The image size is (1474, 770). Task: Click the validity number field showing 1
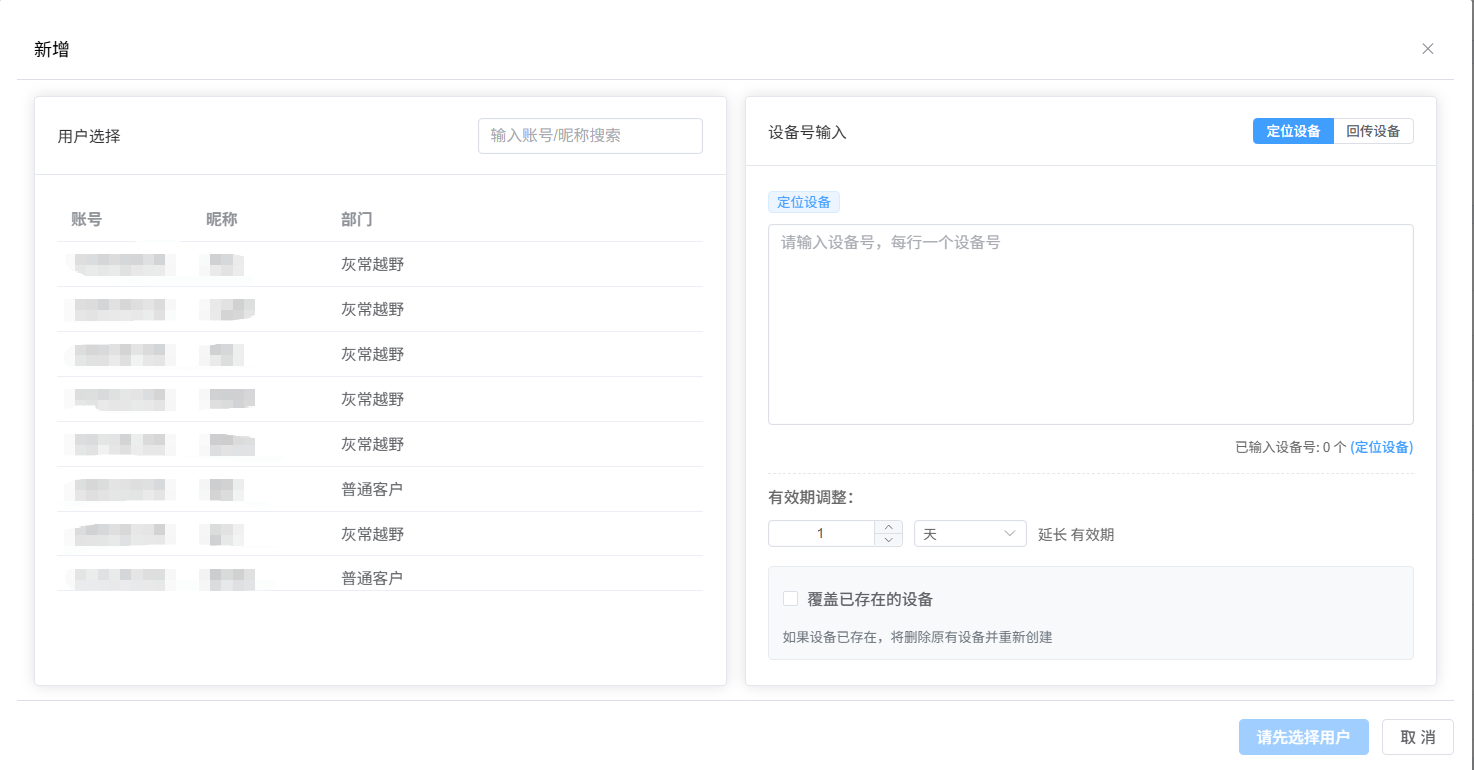822,533
